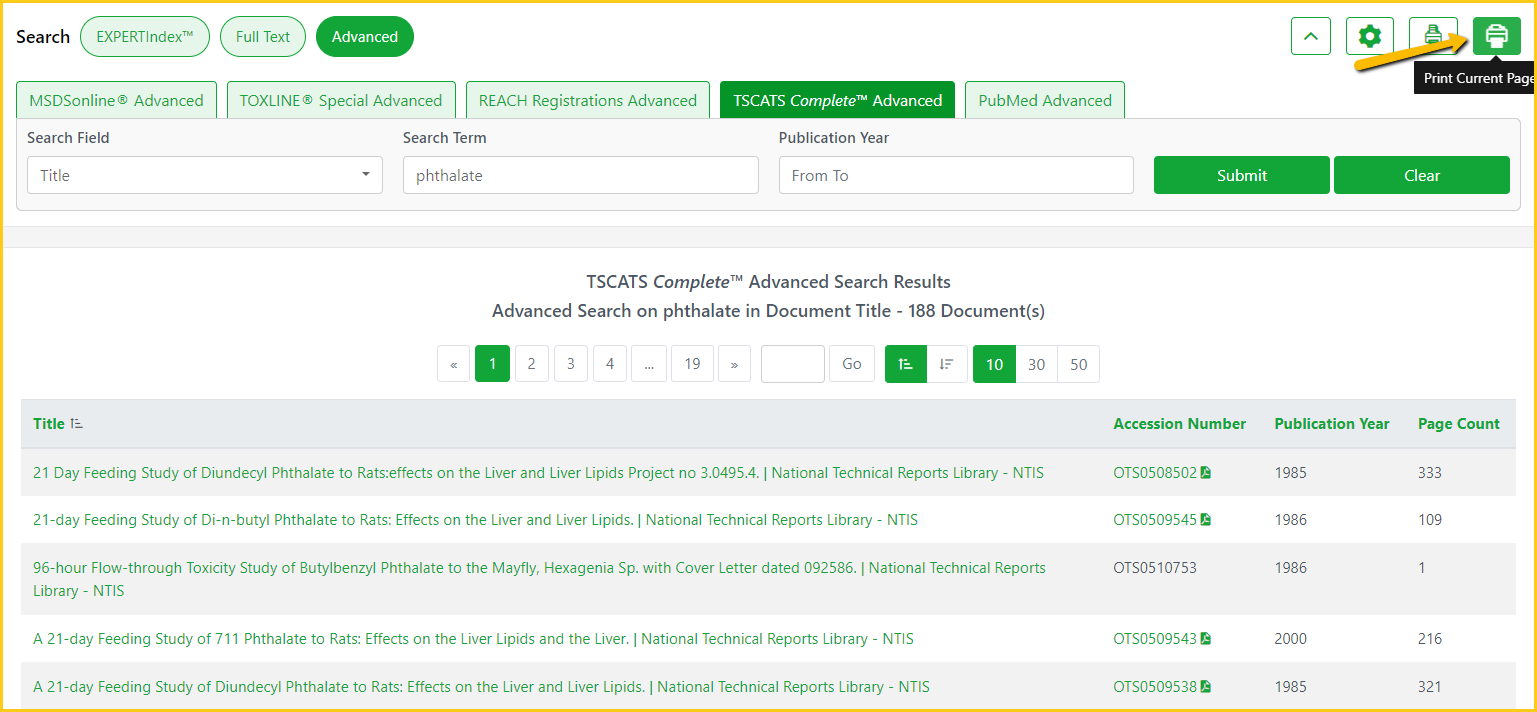1537x712 pixels.
Task: Switch to REACH Registrations Advanced tab
Action: pos(587,100)
